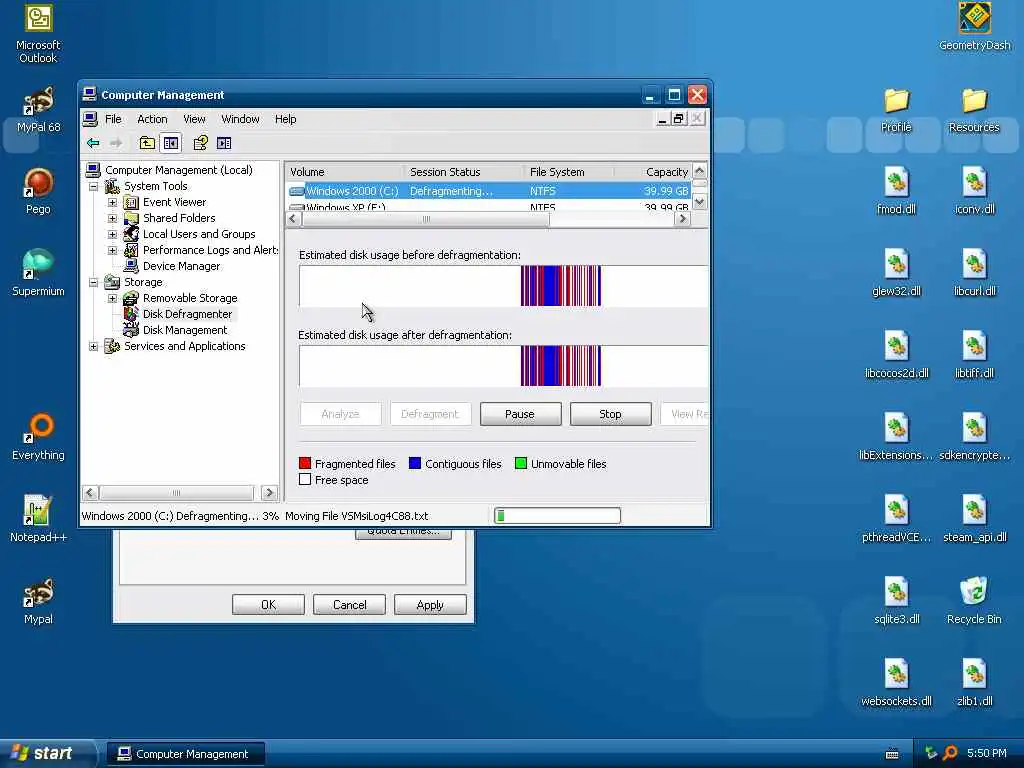This screenshot has height=768, width=1024.
Task: Select libtiff.dll file on desktop
Action: pos(974,356)
